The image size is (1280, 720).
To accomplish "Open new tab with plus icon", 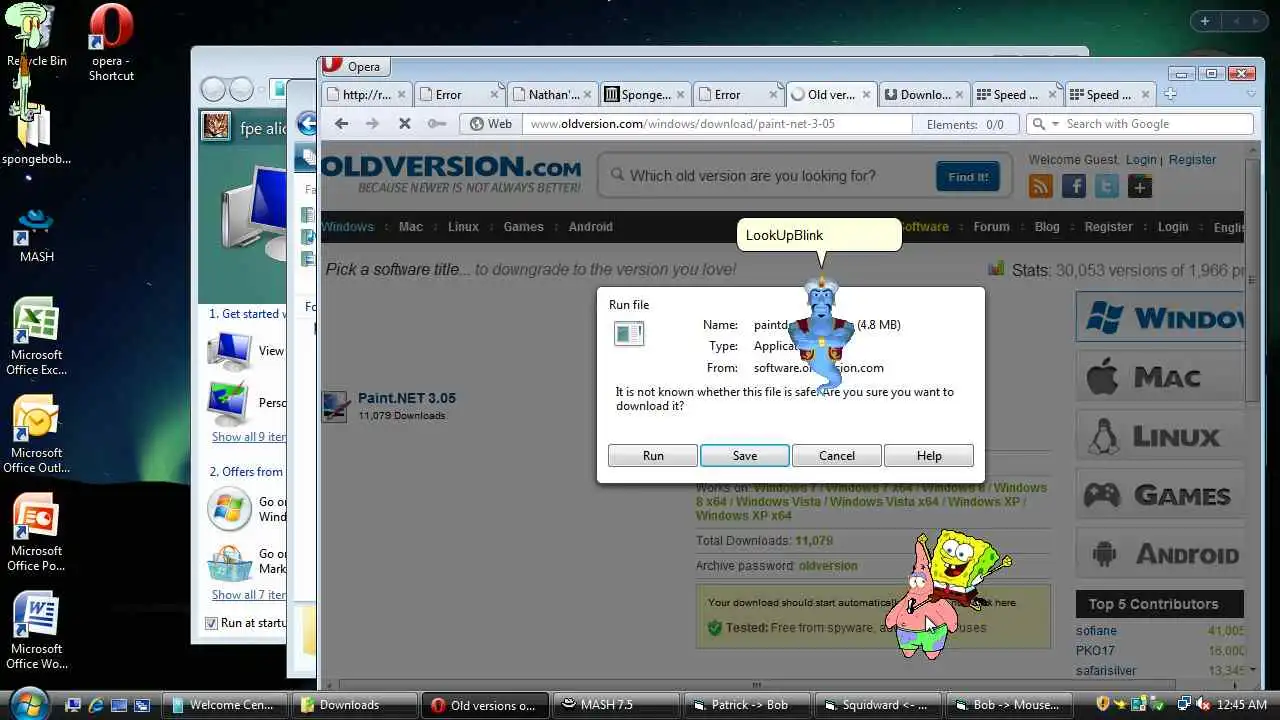I will click(1170, 94).
